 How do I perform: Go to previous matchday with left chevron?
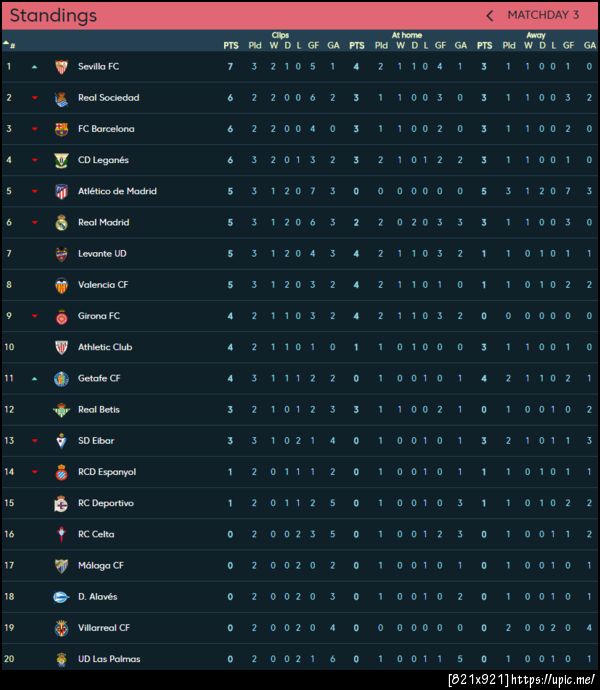[x=490, y=16]
